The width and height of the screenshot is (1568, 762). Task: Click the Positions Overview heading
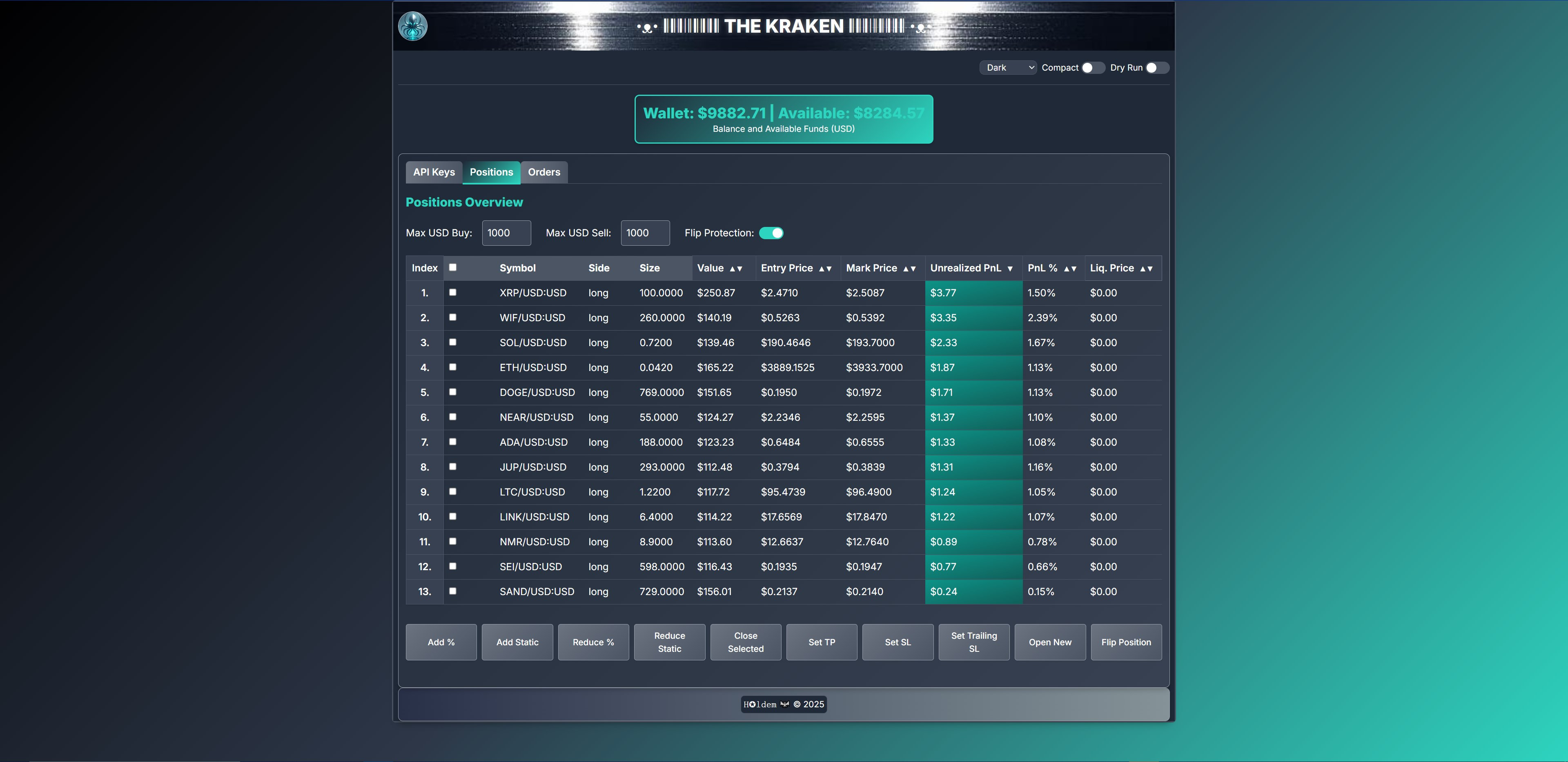(464, 202)
